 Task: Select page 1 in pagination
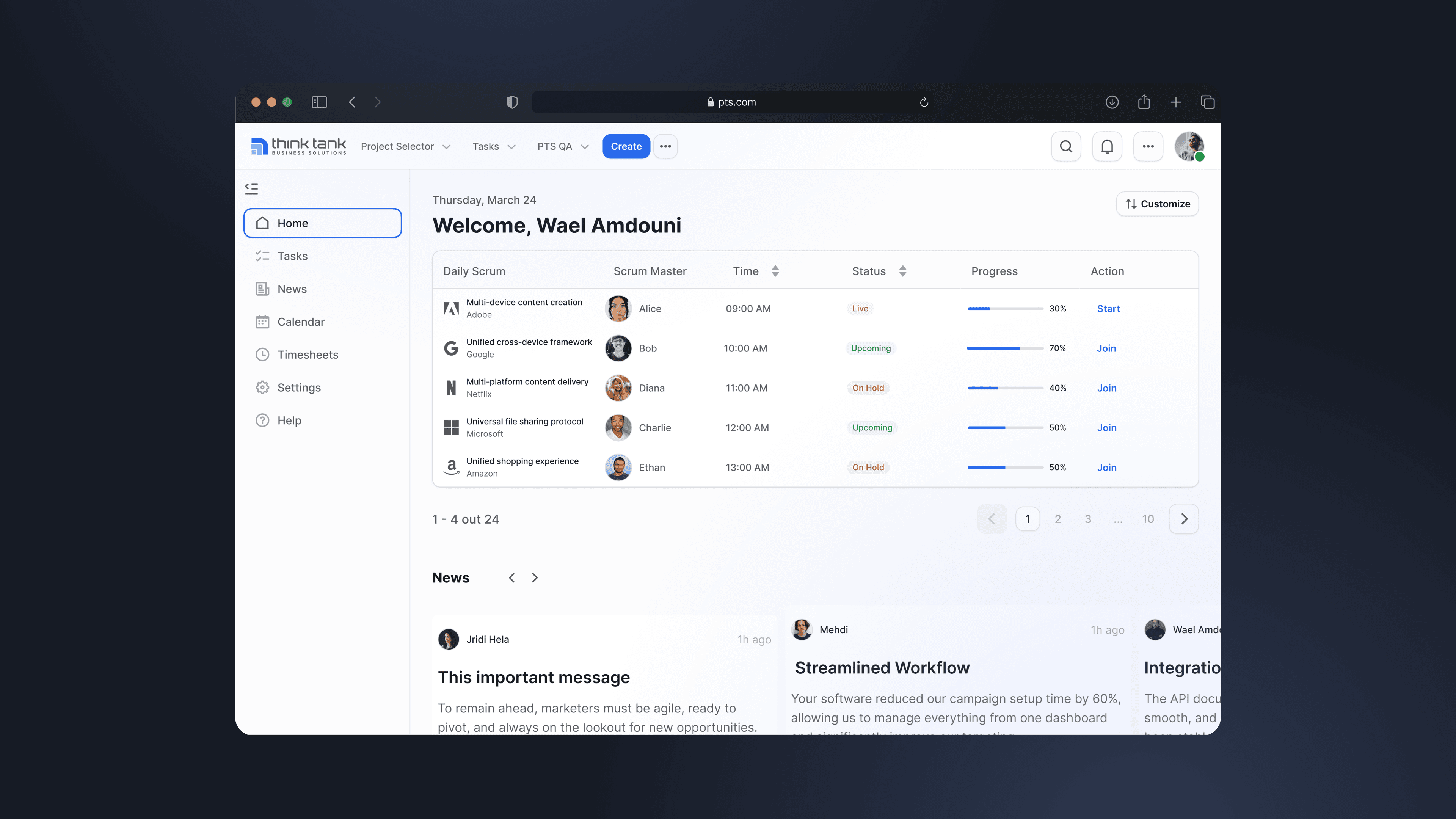coord(1028,519)
